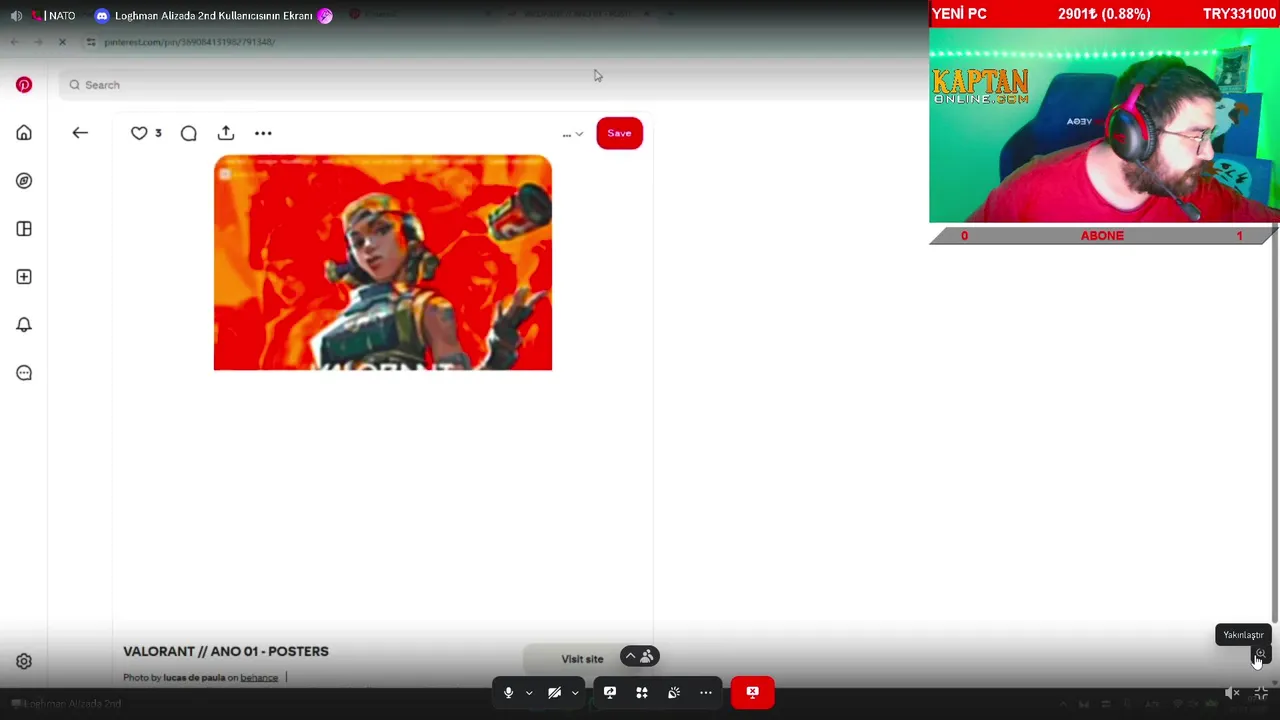The image size is (1280, 720).
Task: Open the behance source link
Action: click(259, 678)
